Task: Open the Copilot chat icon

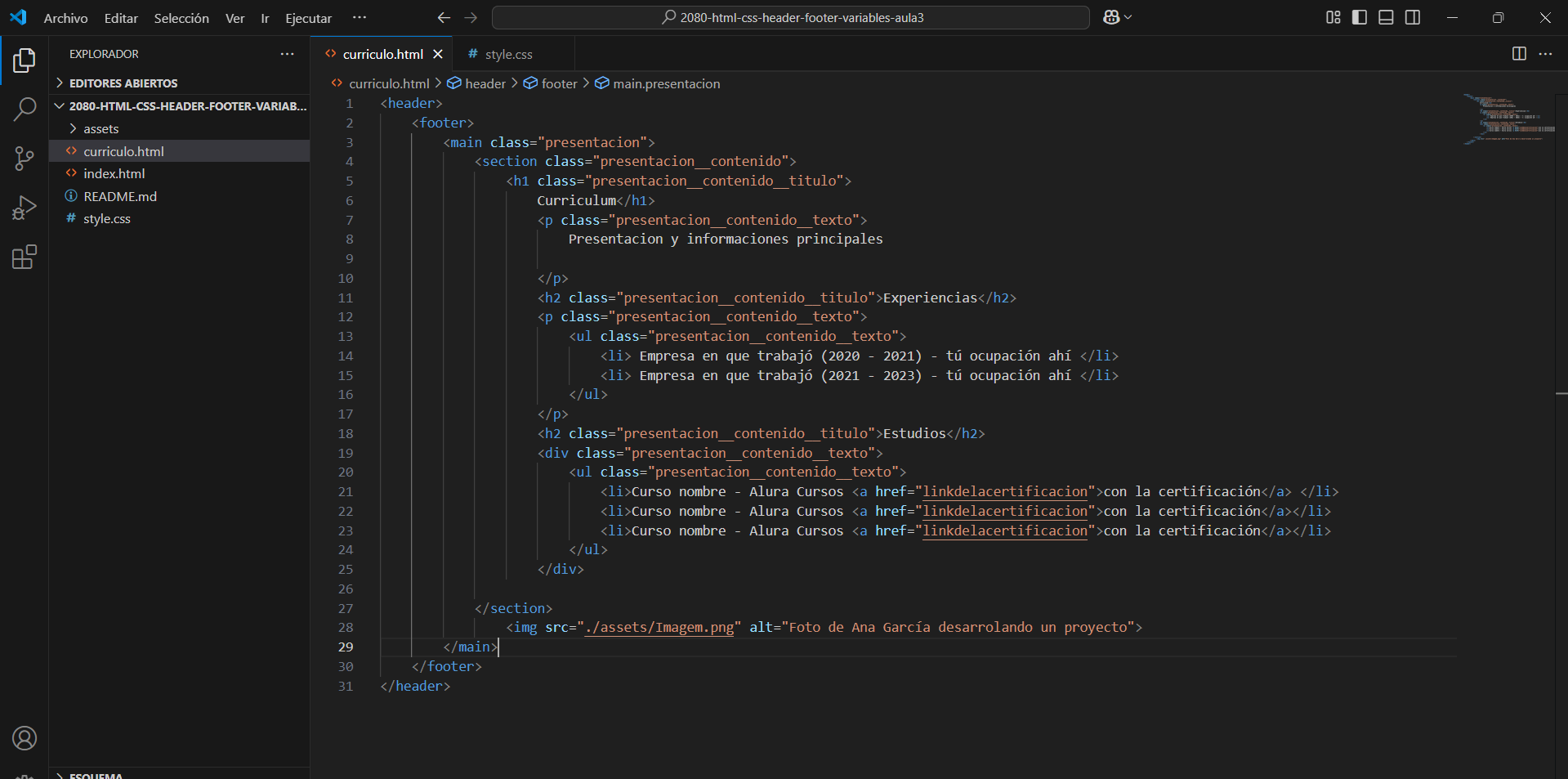Action: coord(1111,17)
